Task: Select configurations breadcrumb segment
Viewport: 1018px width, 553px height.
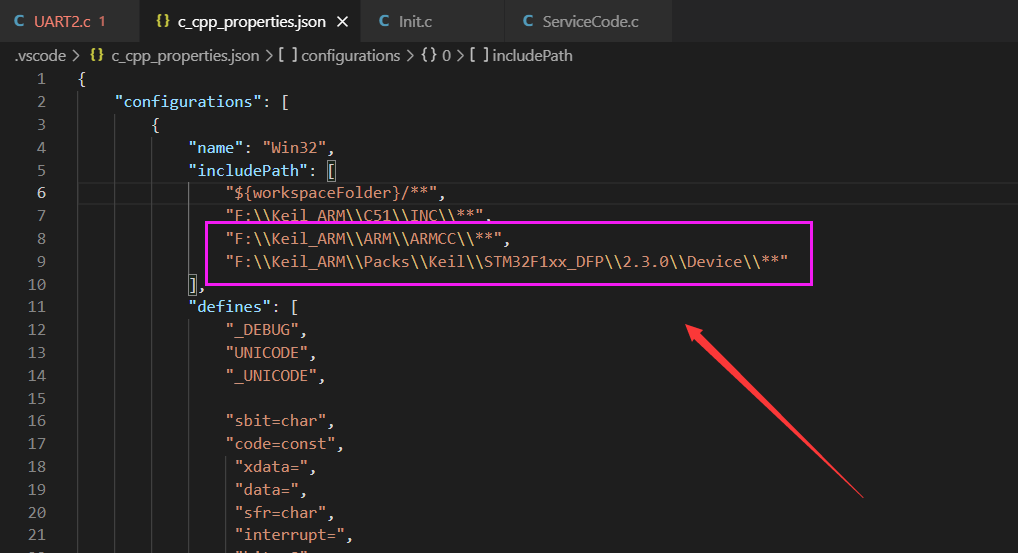Action: pyautogui.click(x=351, y=56)
